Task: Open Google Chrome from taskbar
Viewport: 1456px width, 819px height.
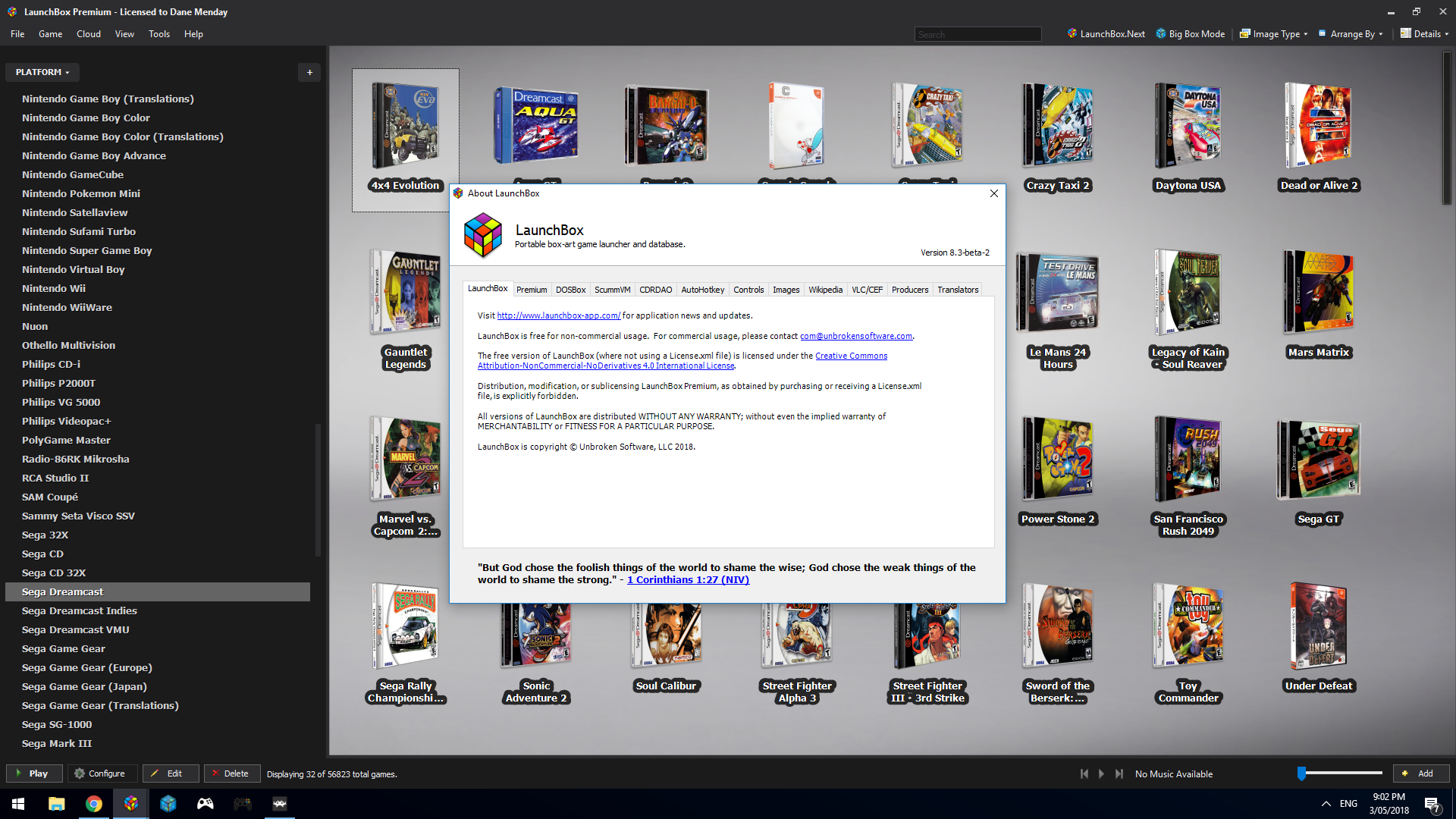Action: (93, 804)
